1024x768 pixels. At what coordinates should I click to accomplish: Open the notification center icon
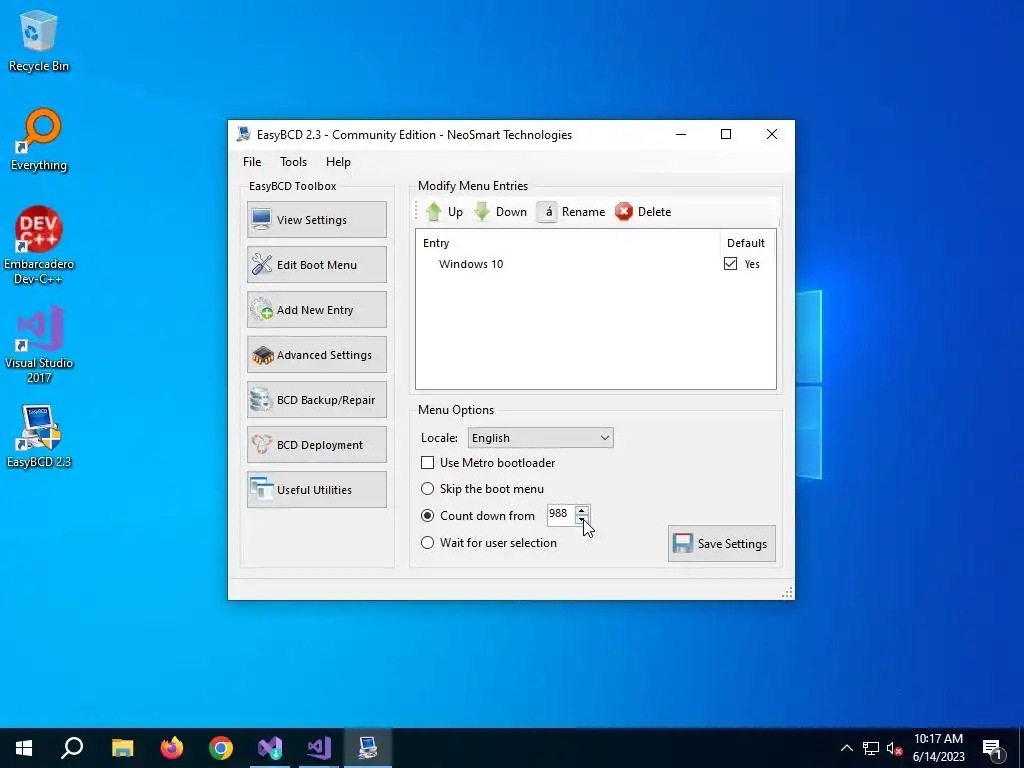pyautogui.click(x=993, y=748)
